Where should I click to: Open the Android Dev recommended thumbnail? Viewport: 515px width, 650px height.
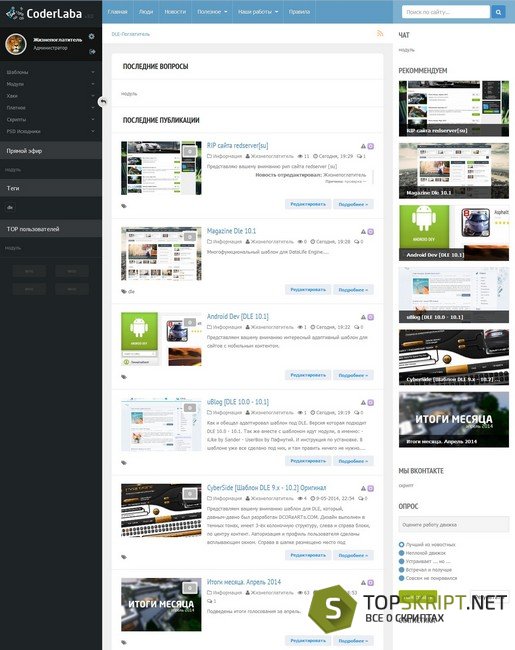454,233
